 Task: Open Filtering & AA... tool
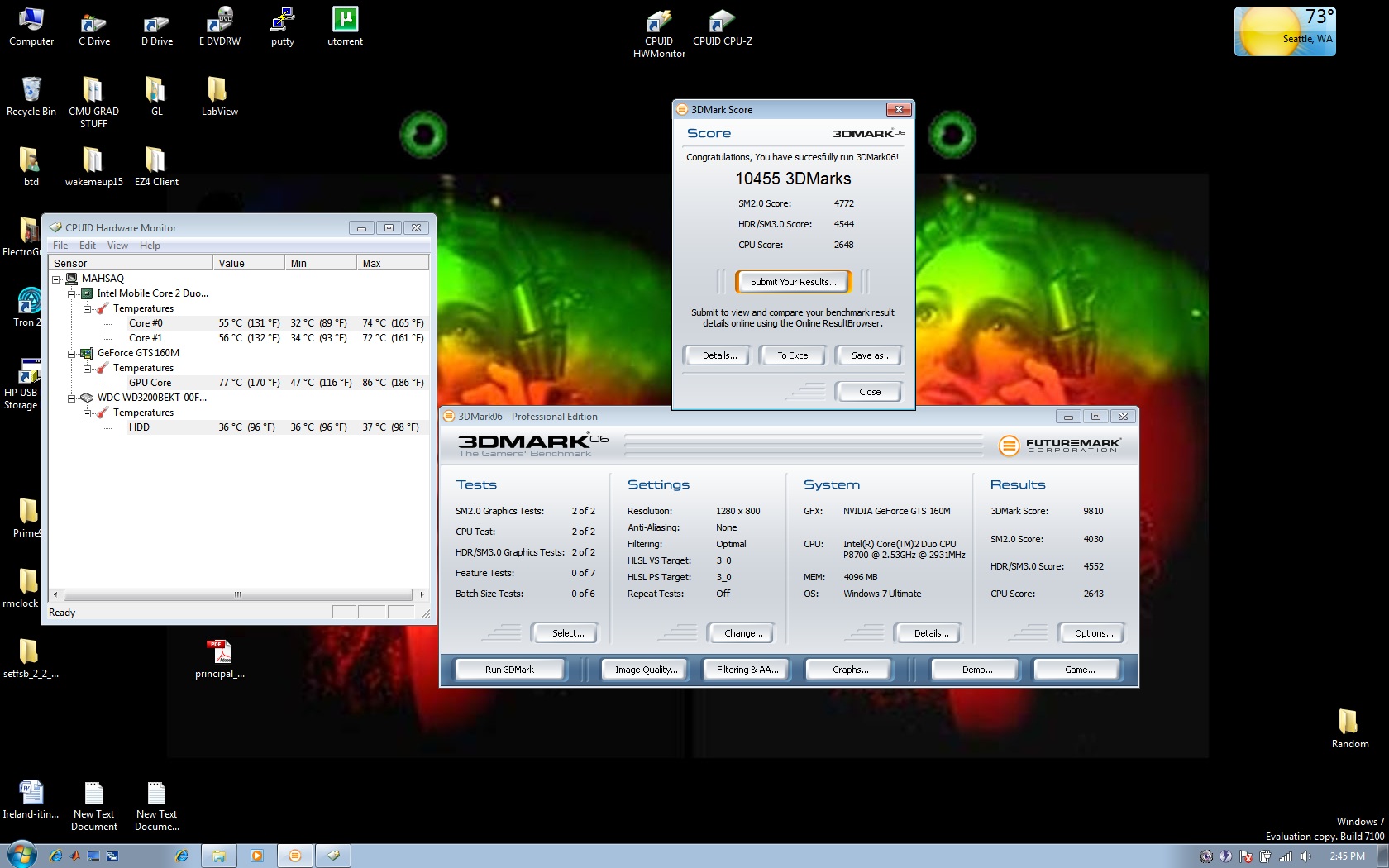(747, 670)
